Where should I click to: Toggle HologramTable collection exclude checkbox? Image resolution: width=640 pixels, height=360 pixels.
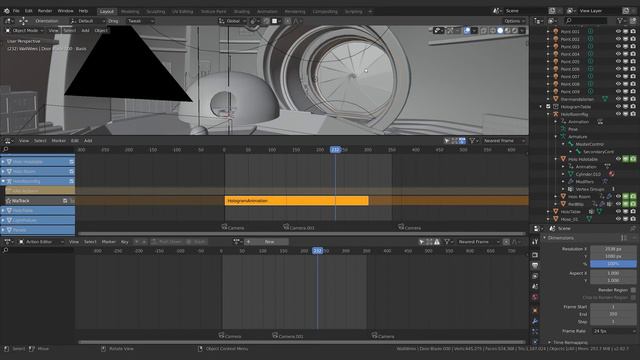[x=548, y=107]
